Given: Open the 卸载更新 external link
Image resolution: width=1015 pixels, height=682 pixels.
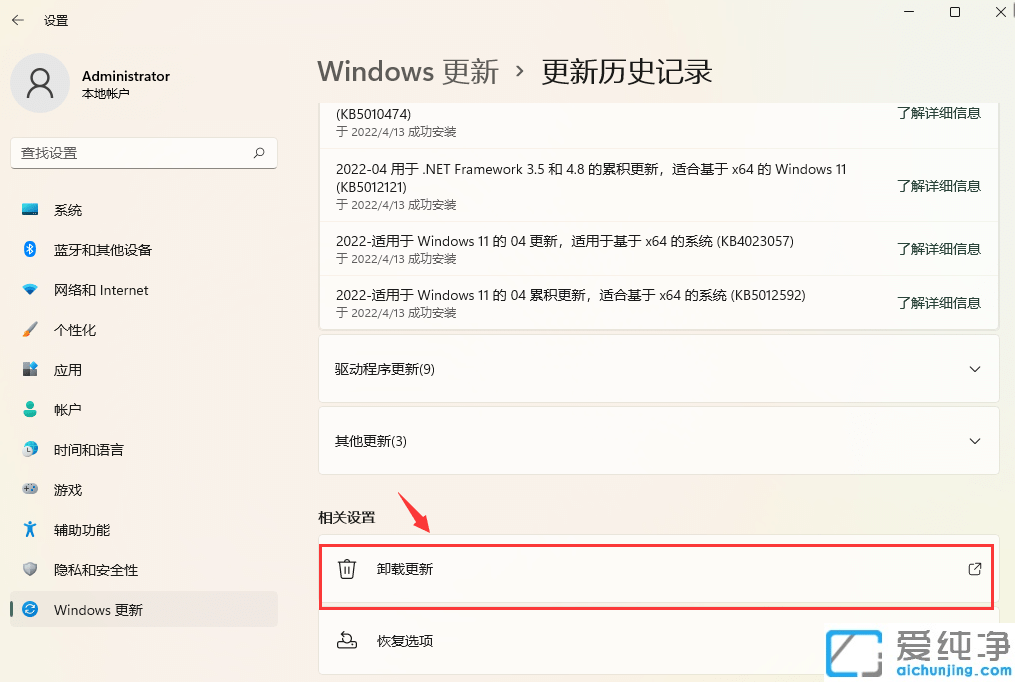Looking at the screenshot, I should [973, 569].
